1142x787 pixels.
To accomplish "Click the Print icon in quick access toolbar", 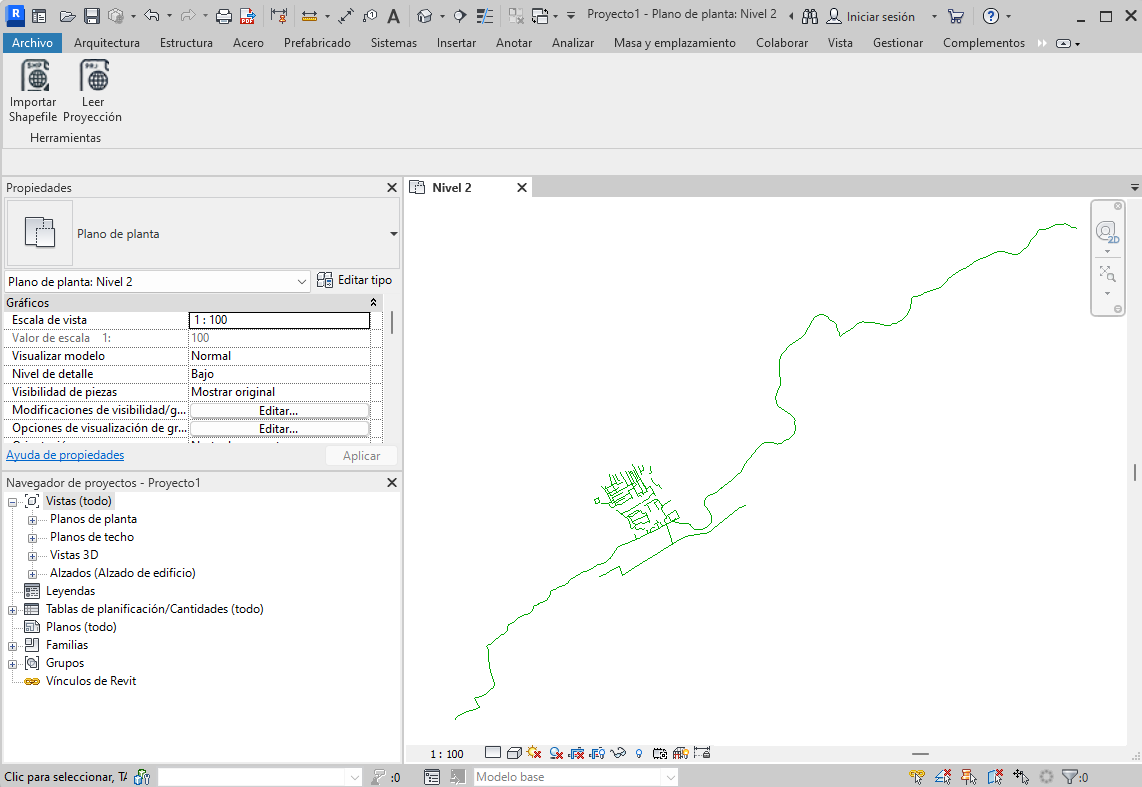I will coord(224,16).
